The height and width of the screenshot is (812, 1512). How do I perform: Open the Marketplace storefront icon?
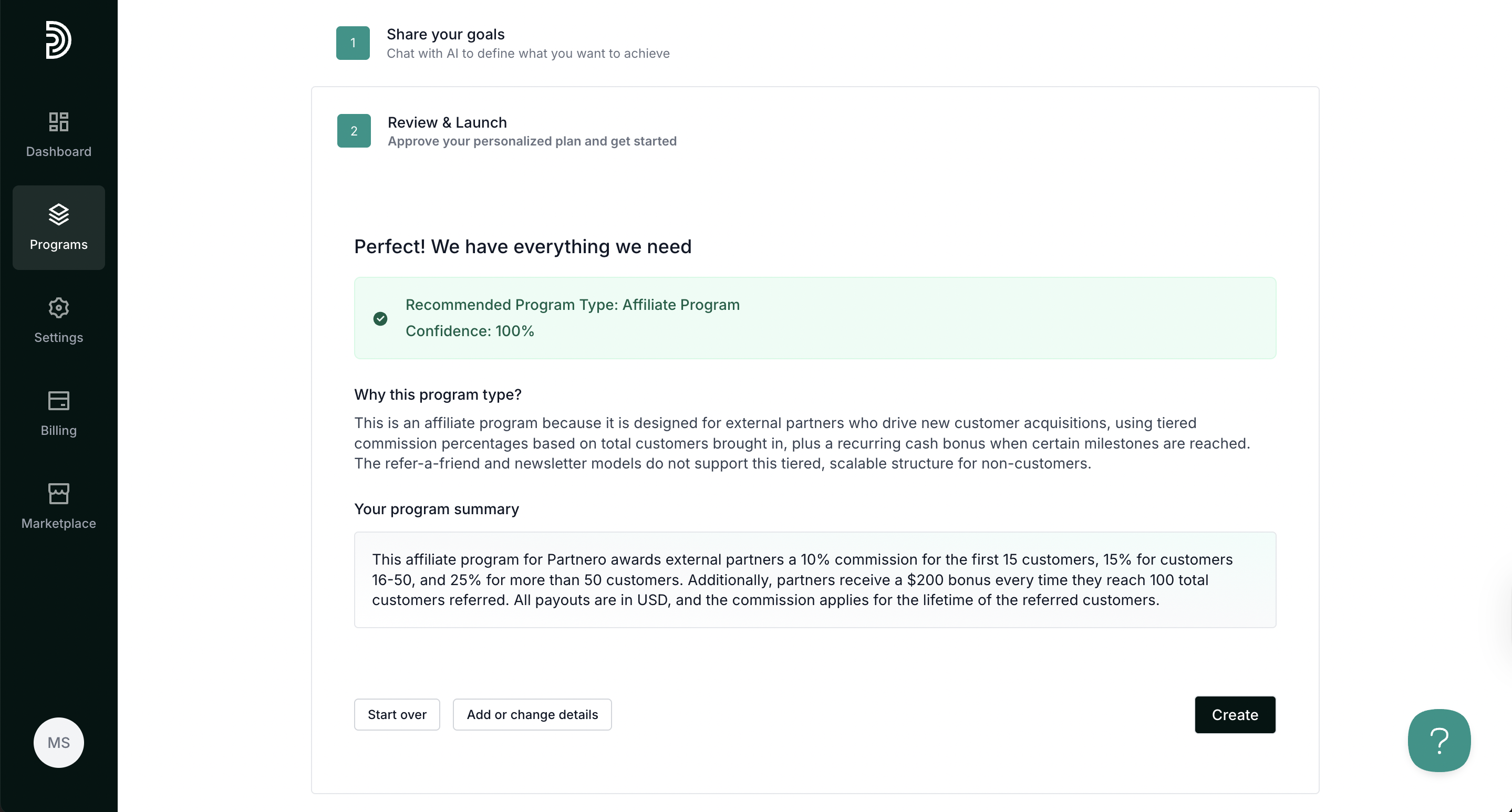(x=59, y=493)
